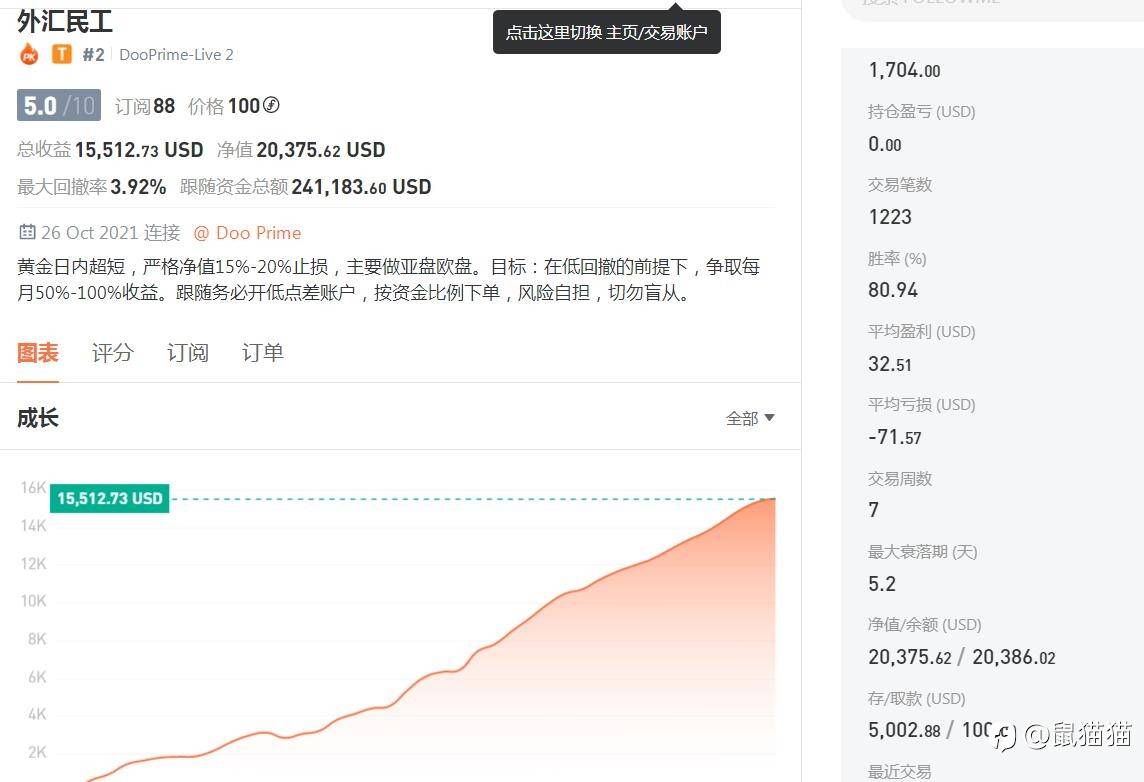
Task: Switch to the 评分 tab
Action: click(x=112, y=353)
